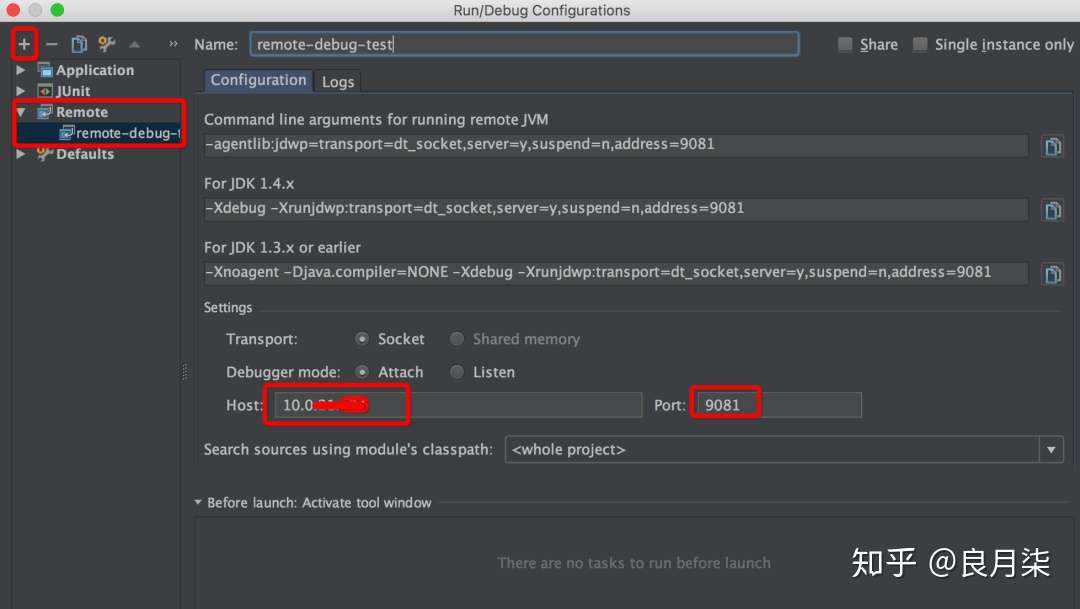1080x609 pixels.
Task: Click the move up arrow icon
Action: (134, 44)
